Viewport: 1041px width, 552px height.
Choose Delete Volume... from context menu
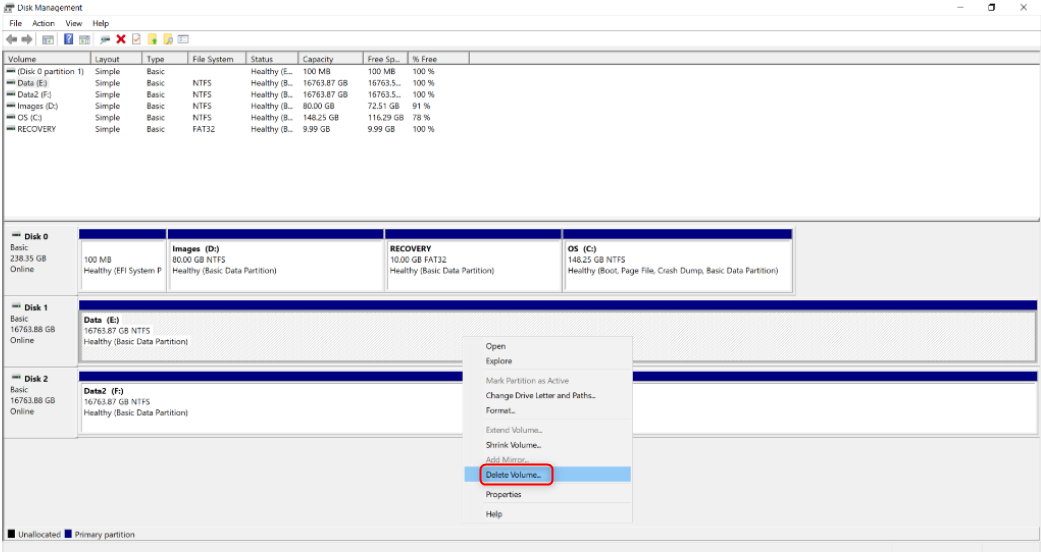[513, 474]
